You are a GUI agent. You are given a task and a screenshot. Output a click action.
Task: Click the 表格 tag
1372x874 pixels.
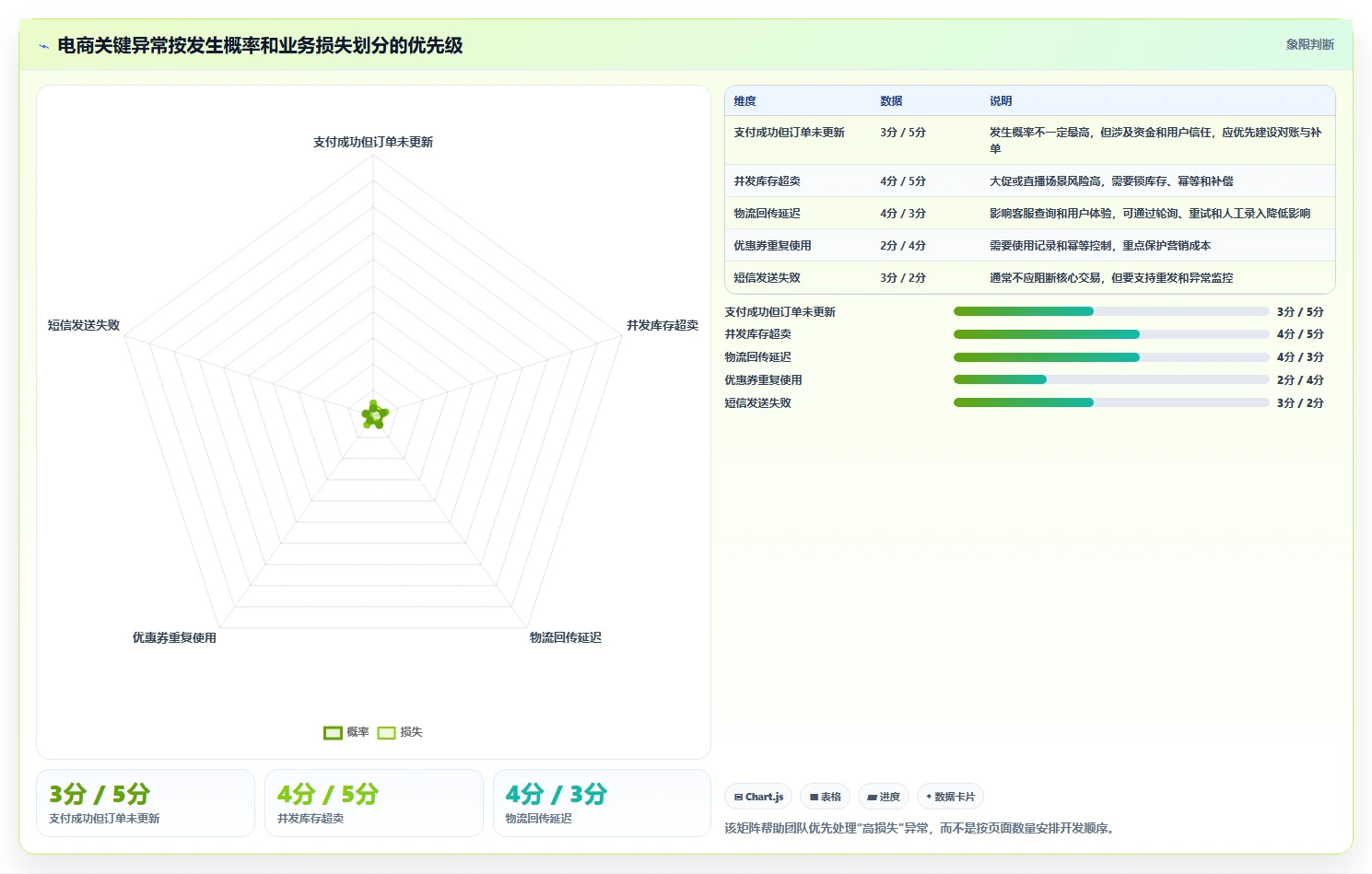tap(825, 797)
